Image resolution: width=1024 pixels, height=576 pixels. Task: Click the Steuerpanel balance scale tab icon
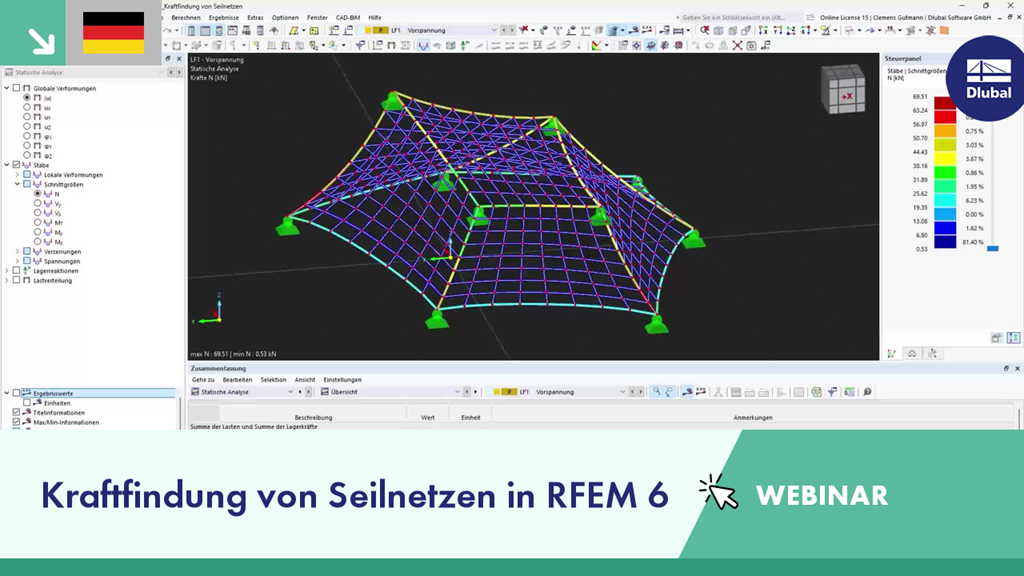[912, 353]
